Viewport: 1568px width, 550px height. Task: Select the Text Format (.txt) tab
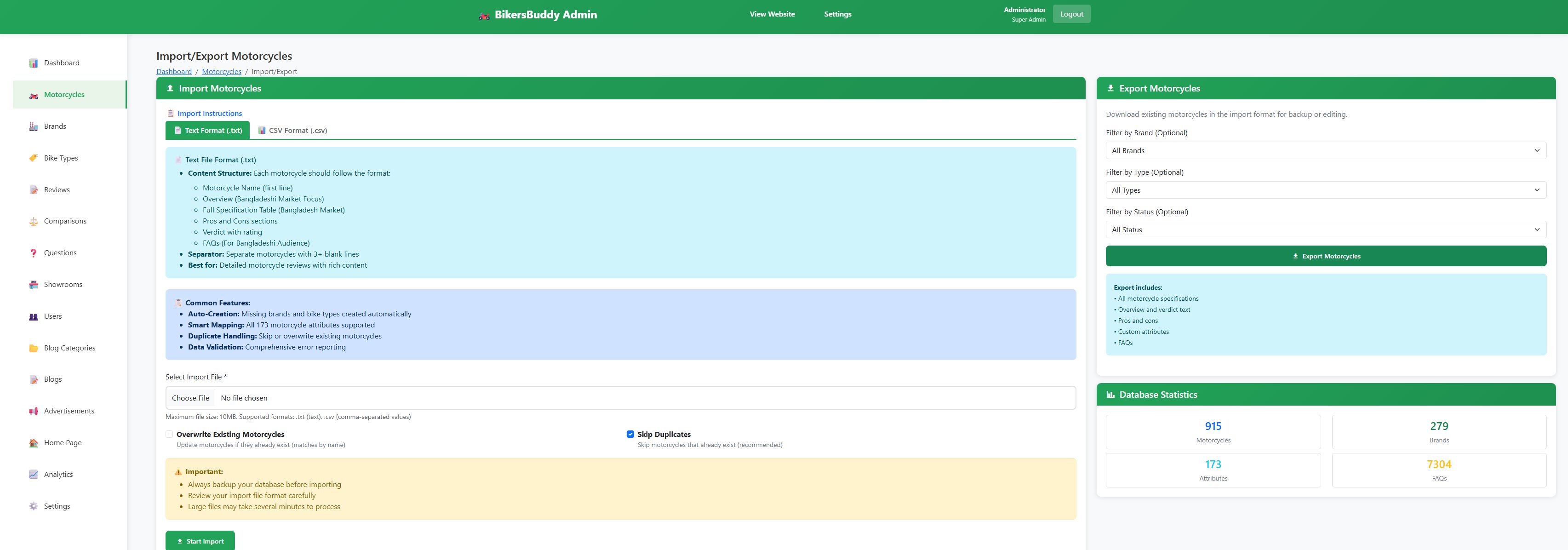[x=207, y=130]
